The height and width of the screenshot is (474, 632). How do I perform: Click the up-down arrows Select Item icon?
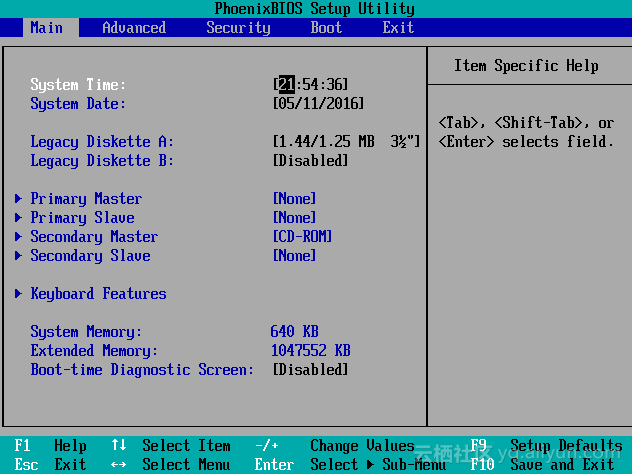coord(118,445)
